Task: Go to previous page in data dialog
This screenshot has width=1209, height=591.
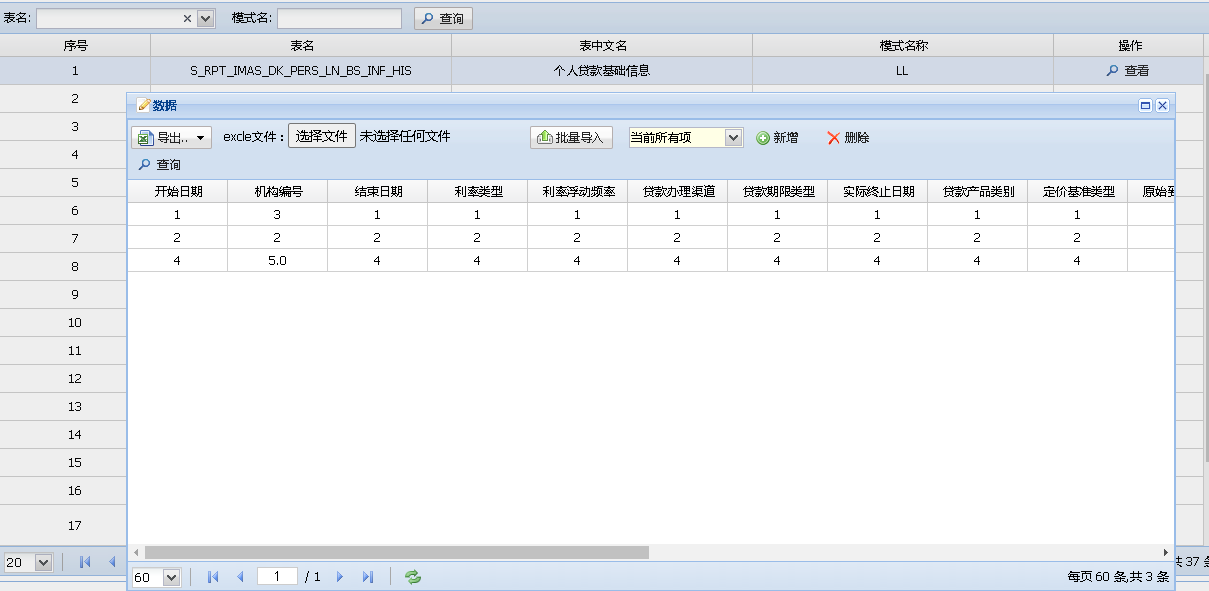Action: pos(240,577)
